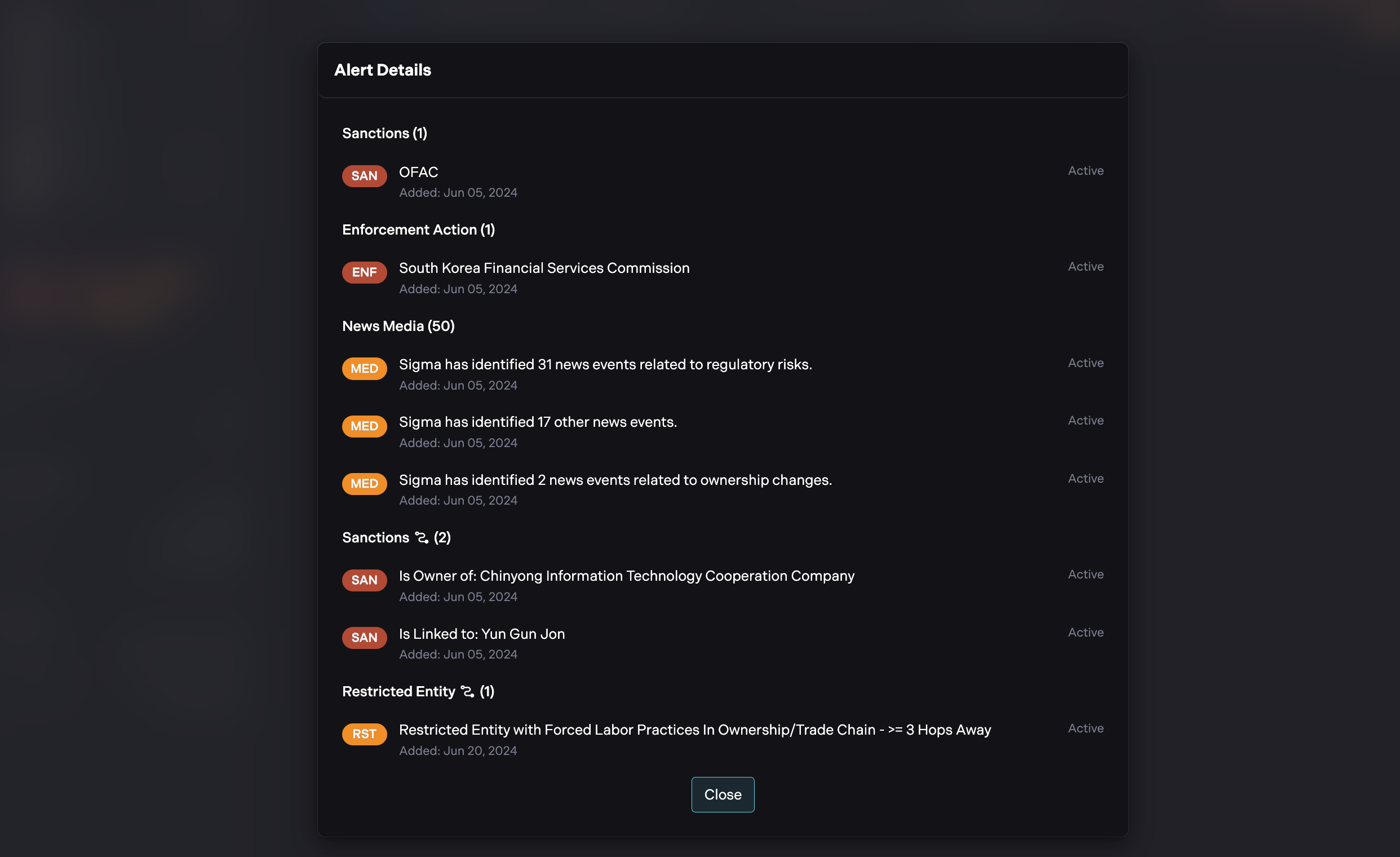Open the Chinyong Information Technology Cooperation Company alert
The width and height of the screenshot is (1400, 857).
click(x=626, y=576)
